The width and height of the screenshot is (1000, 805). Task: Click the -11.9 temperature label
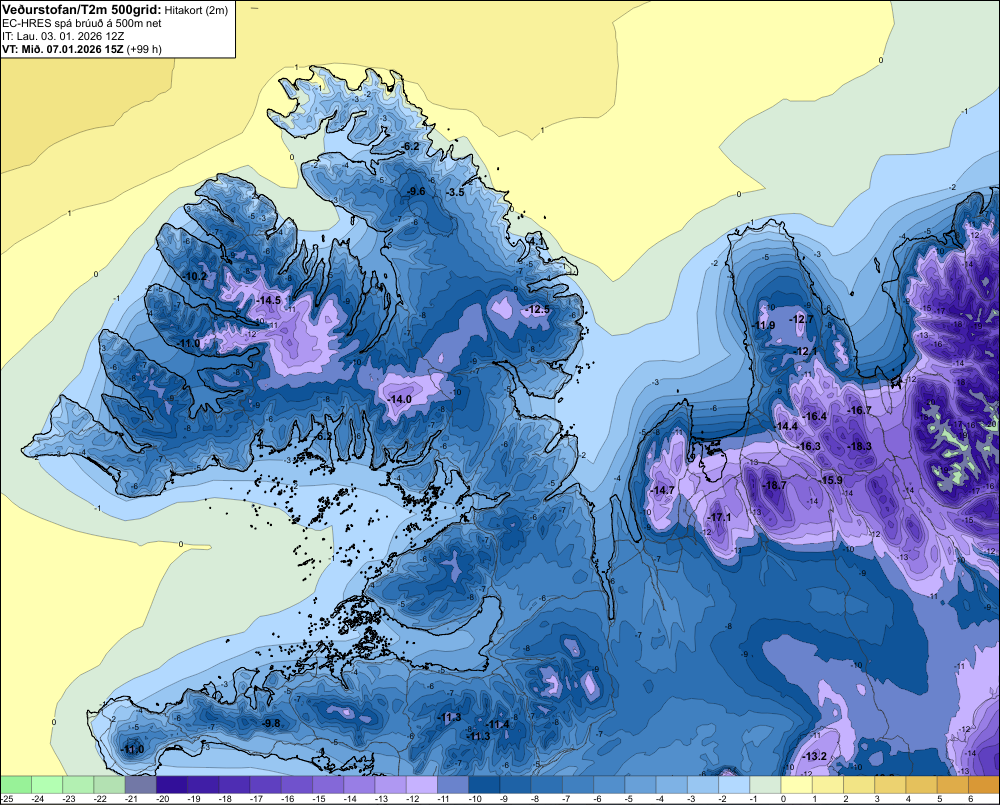point(763,325)
